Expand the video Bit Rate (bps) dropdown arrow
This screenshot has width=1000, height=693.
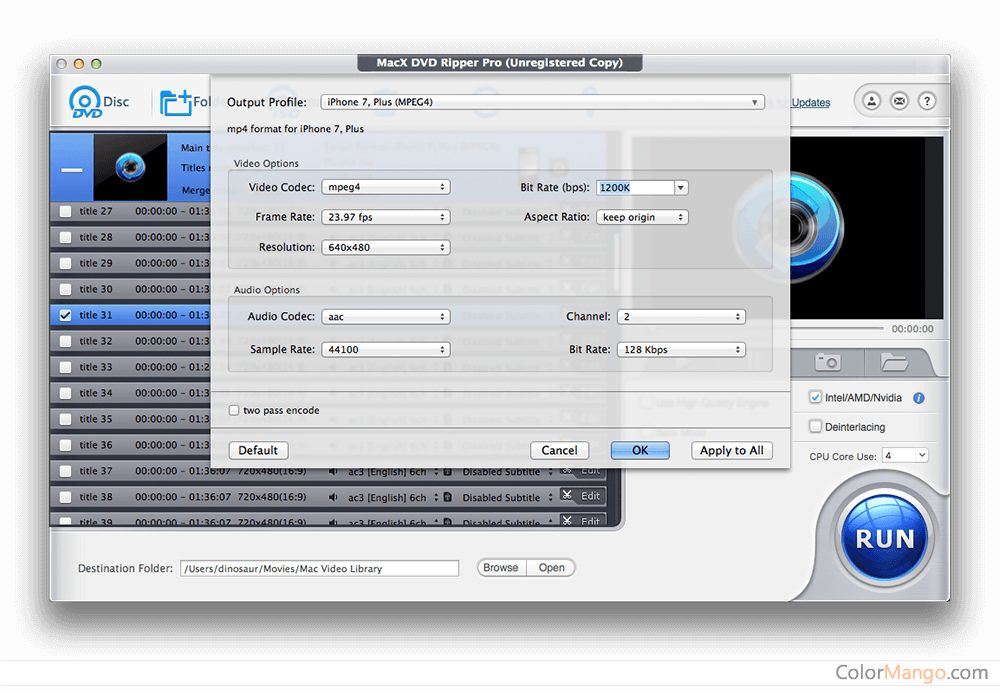[680, 187]
